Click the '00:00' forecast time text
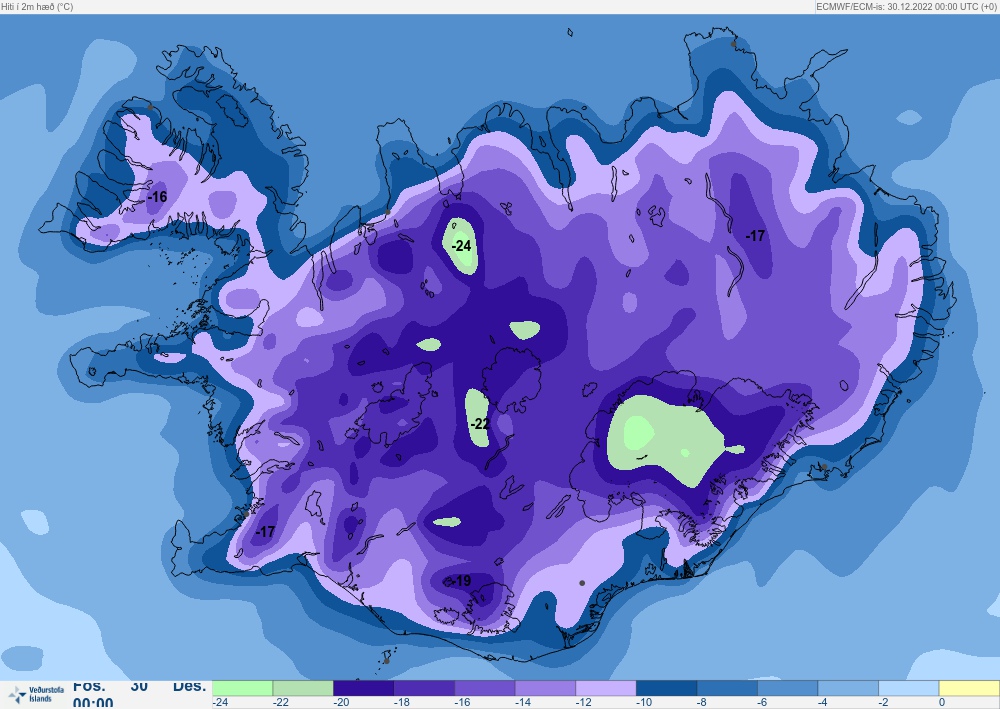The width and height of the screenshot is (1000, 709). click(93, 703)
